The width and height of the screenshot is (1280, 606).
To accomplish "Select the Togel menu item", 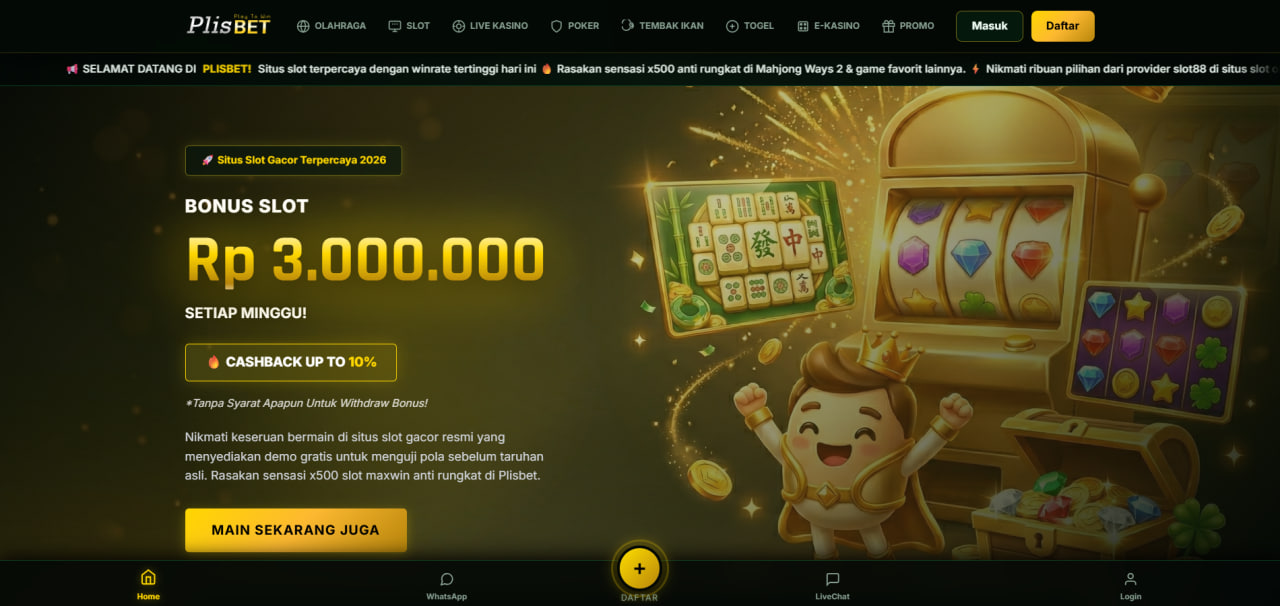I will (750, 26).
